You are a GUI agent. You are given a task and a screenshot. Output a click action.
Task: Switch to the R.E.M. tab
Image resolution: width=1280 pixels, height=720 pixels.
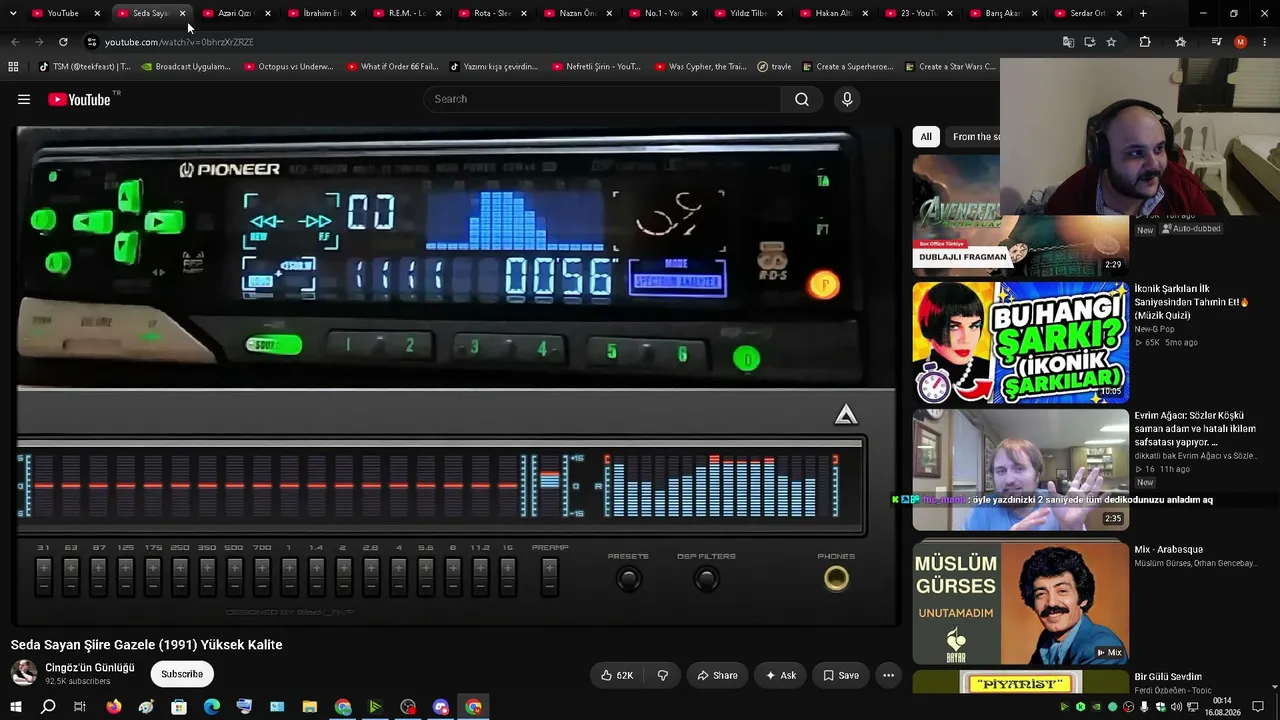pos(406,13)
